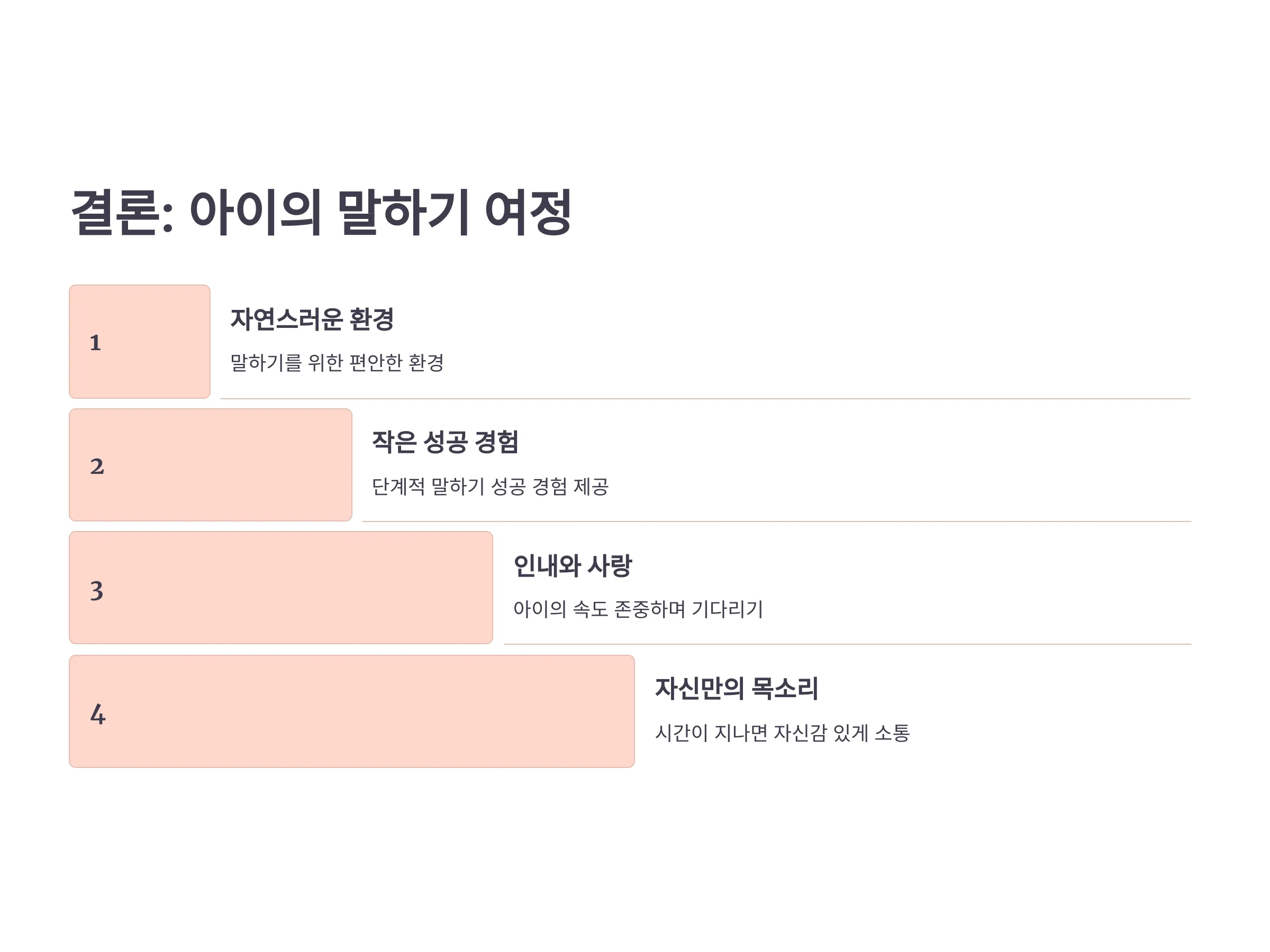Screen dimensions: 1270x952
Task: Click the number 4 label
Action: coord(97,715)
